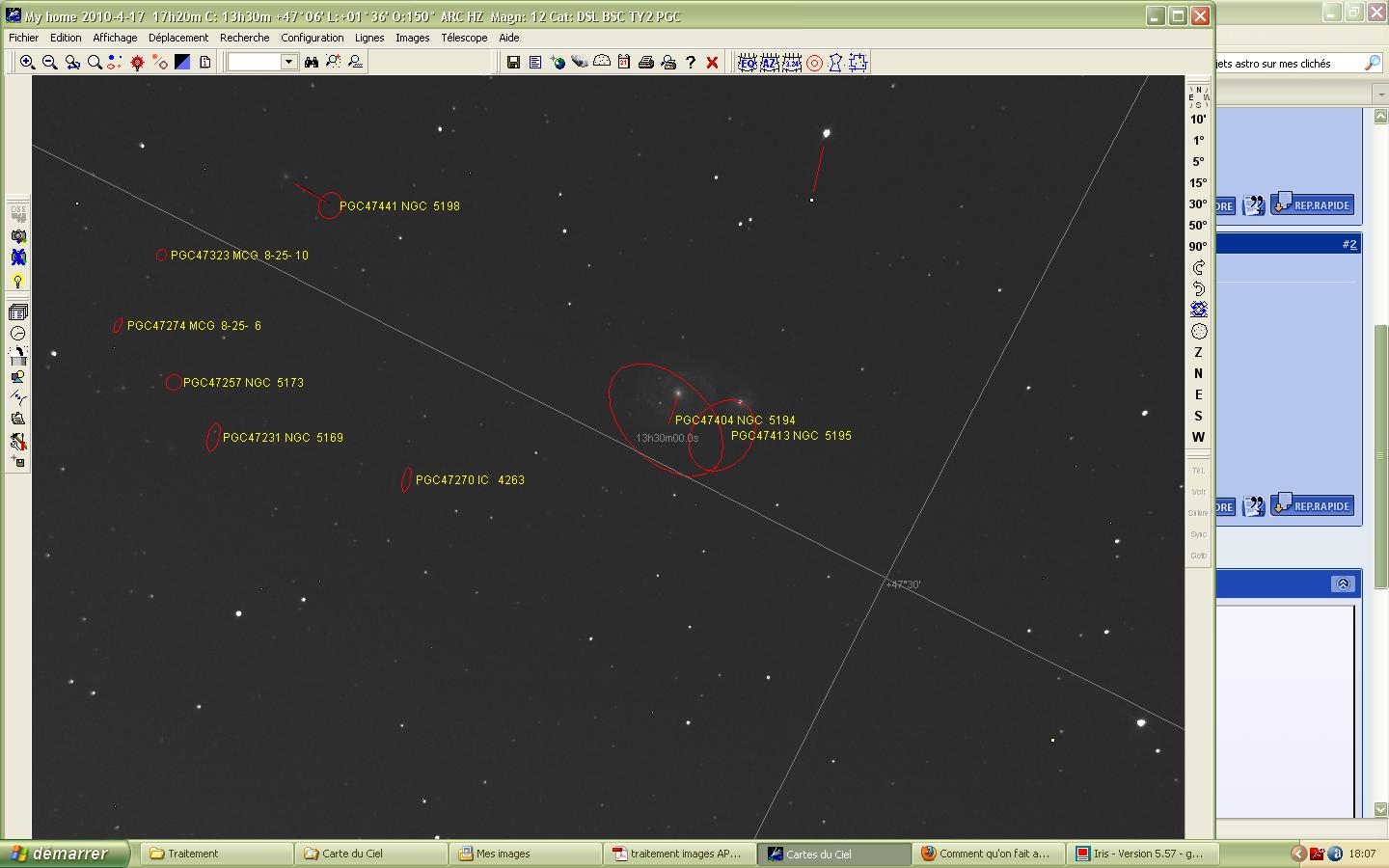Collapse the forum panel with double chevron
Image resolution: width=1389 pixels, height=868 pixels.
[1343, 583]
